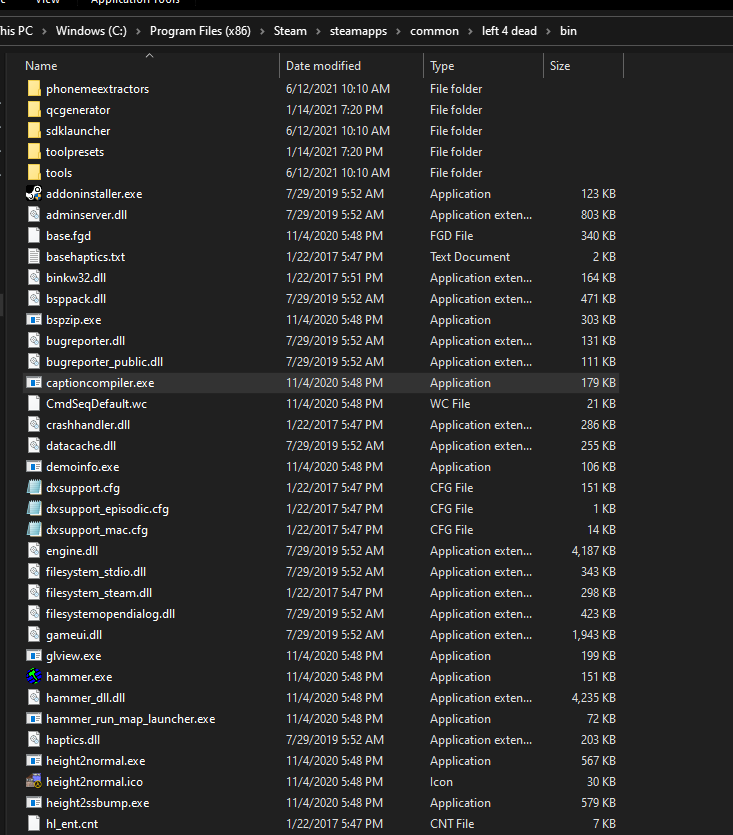This screenshot has width=733, height=835.
Task: Sort files by Type column header
Action: 442,66
